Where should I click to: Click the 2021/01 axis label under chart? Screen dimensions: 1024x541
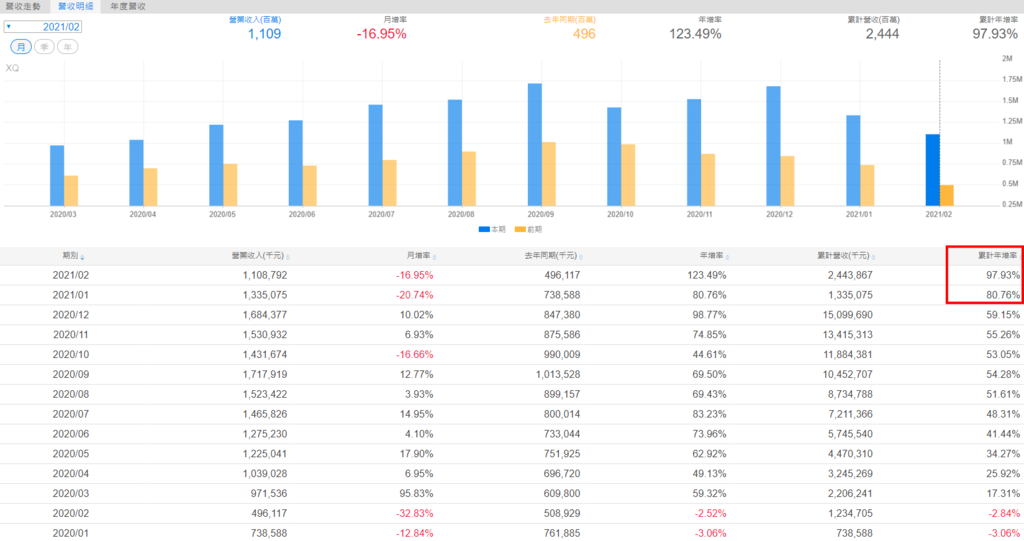pos(859,214)
